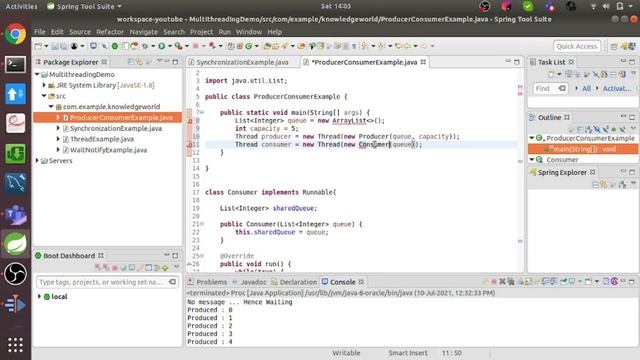Collapse the src folder
Viewport: 640px width, 360px height.
44,96
